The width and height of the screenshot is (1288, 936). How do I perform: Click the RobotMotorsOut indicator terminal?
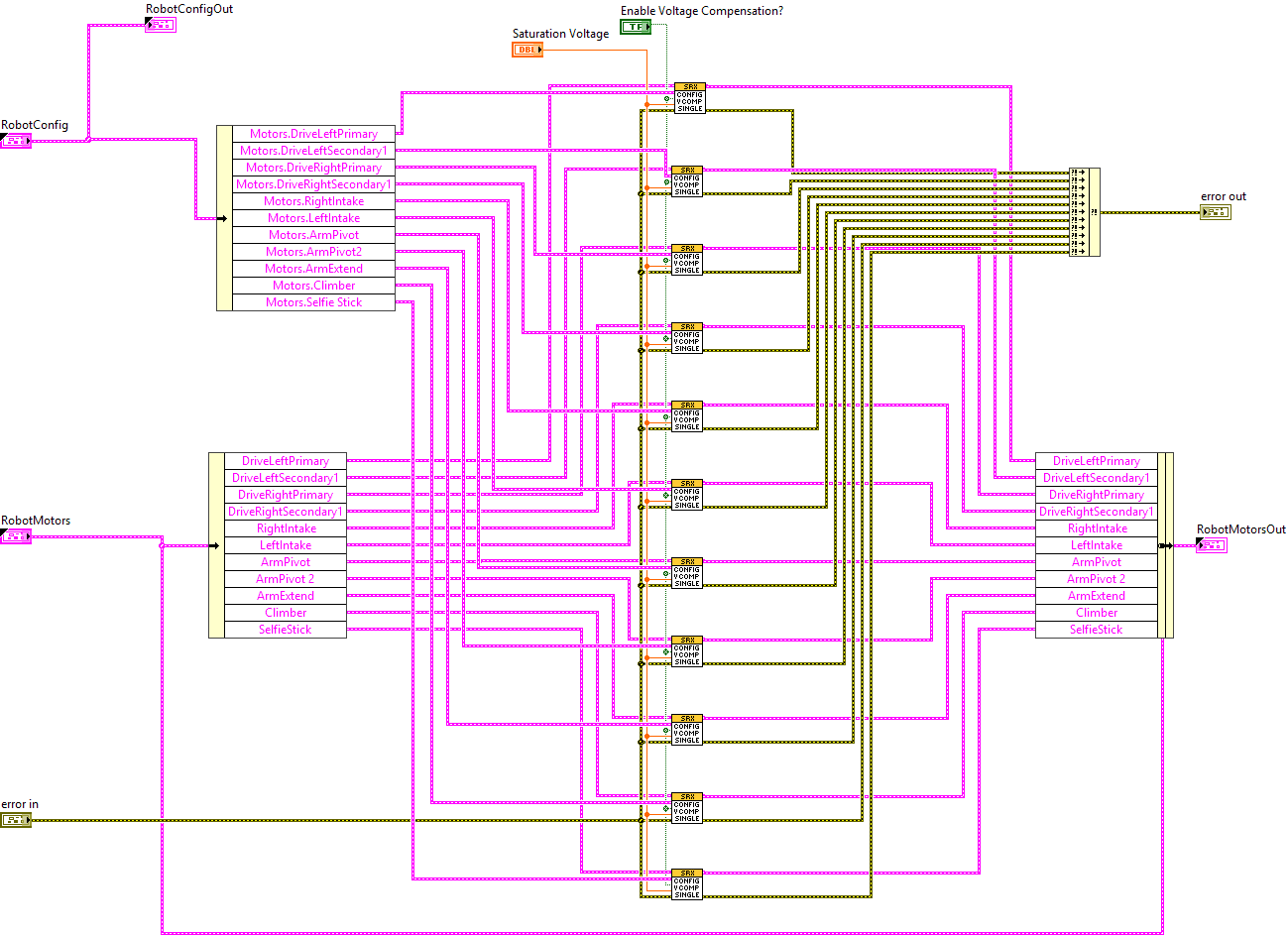[x=1212, y=544]
